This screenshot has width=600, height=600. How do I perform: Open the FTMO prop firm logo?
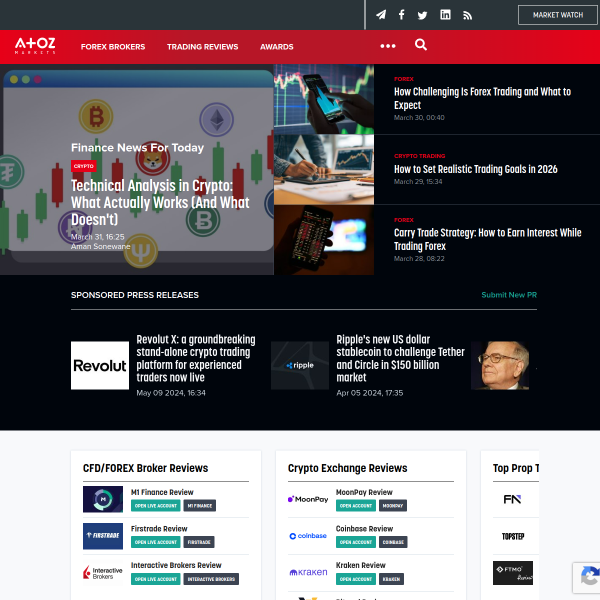click(512, 573)
